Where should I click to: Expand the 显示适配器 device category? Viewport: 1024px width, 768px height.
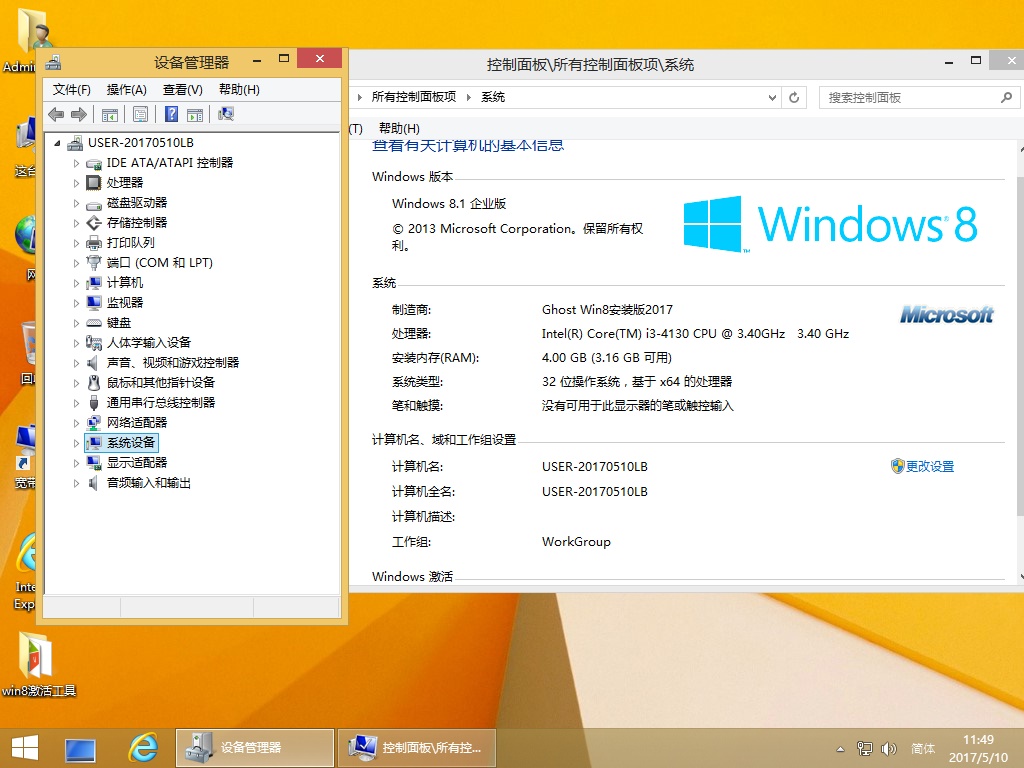click(x=76, y=463)
